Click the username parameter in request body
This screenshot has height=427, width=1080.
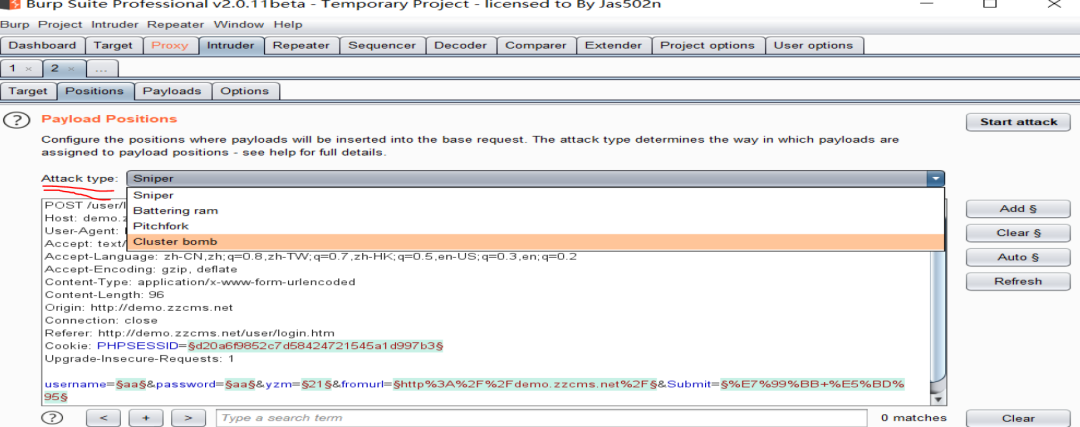pos(78,384)
